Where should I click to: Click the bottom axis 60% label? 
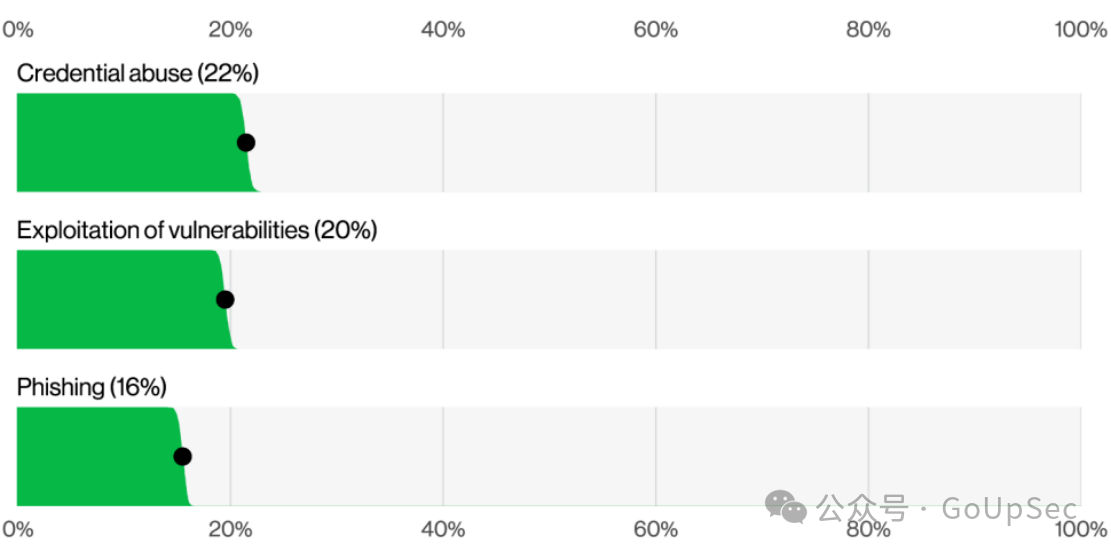[655, 530]
